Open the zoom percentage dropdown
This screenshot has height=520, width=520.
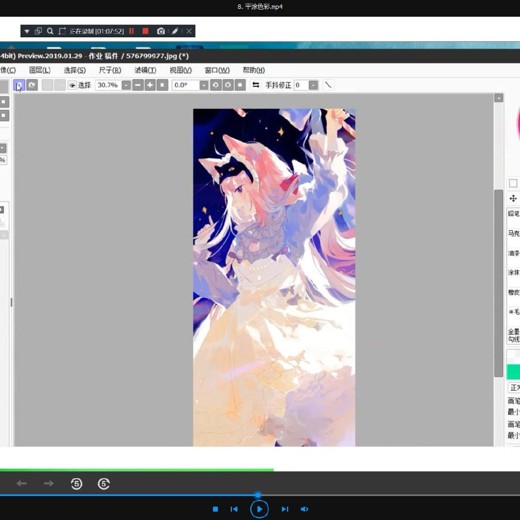126,85
